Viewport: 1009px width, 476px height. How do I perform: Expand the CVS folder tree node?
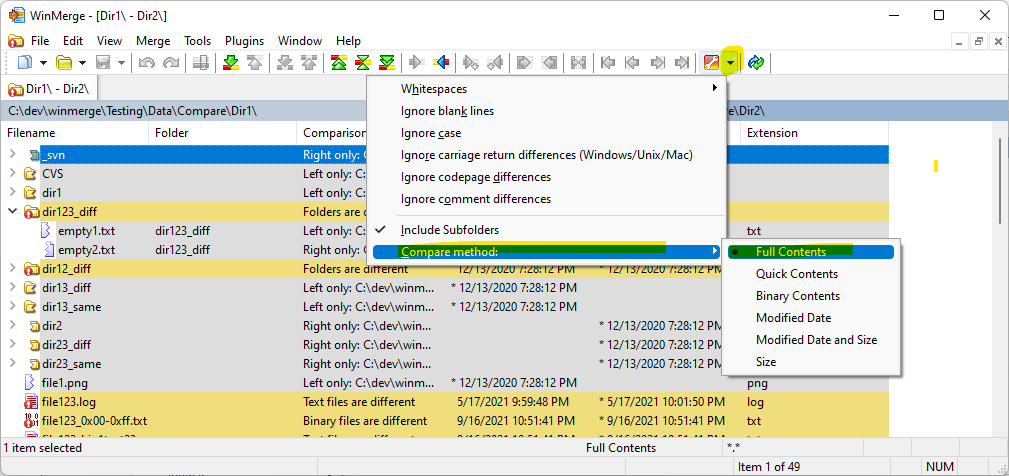pyautogui.click(x=12, y=173)
